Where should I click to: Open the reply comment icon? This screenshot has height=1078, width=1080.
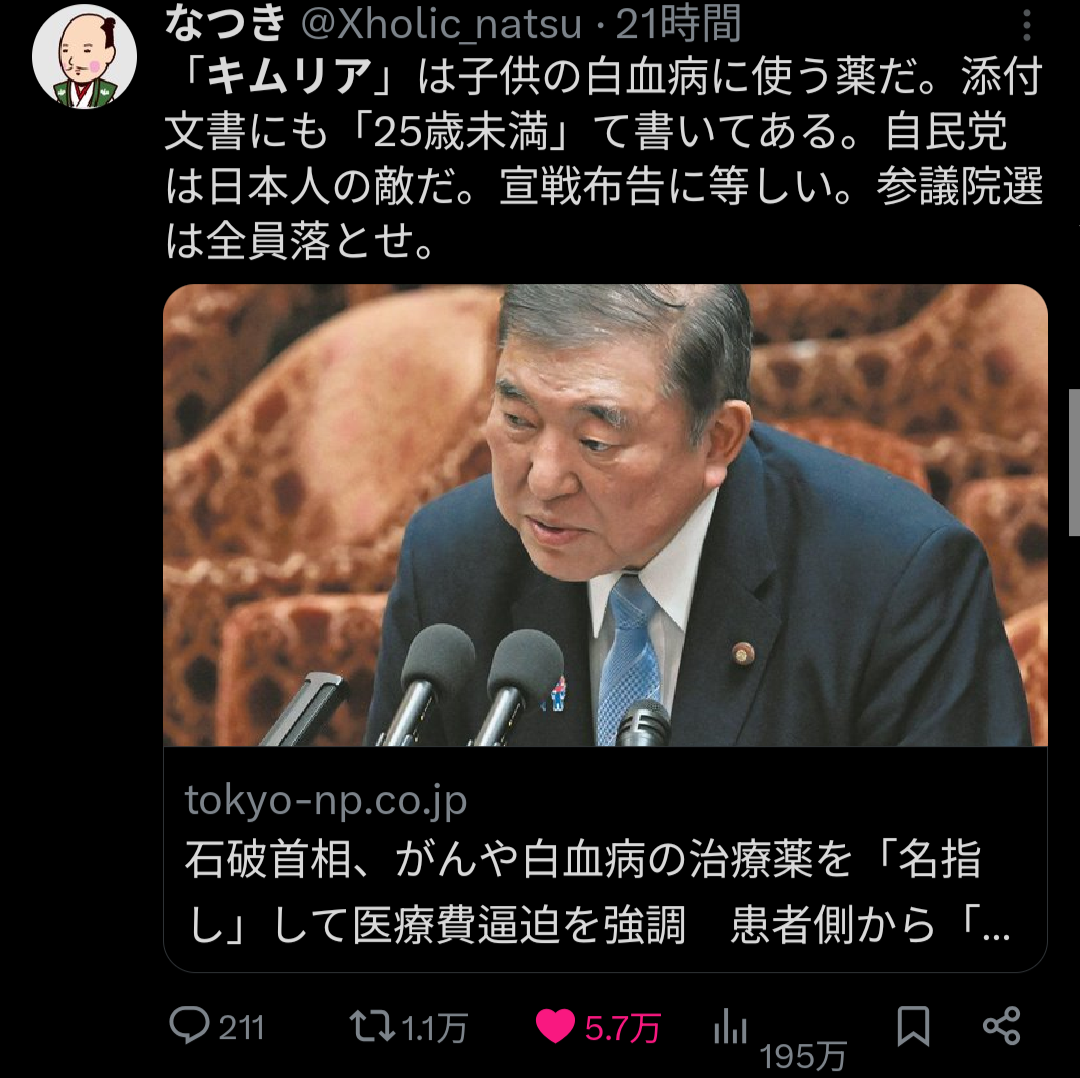(x=189, y=1025)
